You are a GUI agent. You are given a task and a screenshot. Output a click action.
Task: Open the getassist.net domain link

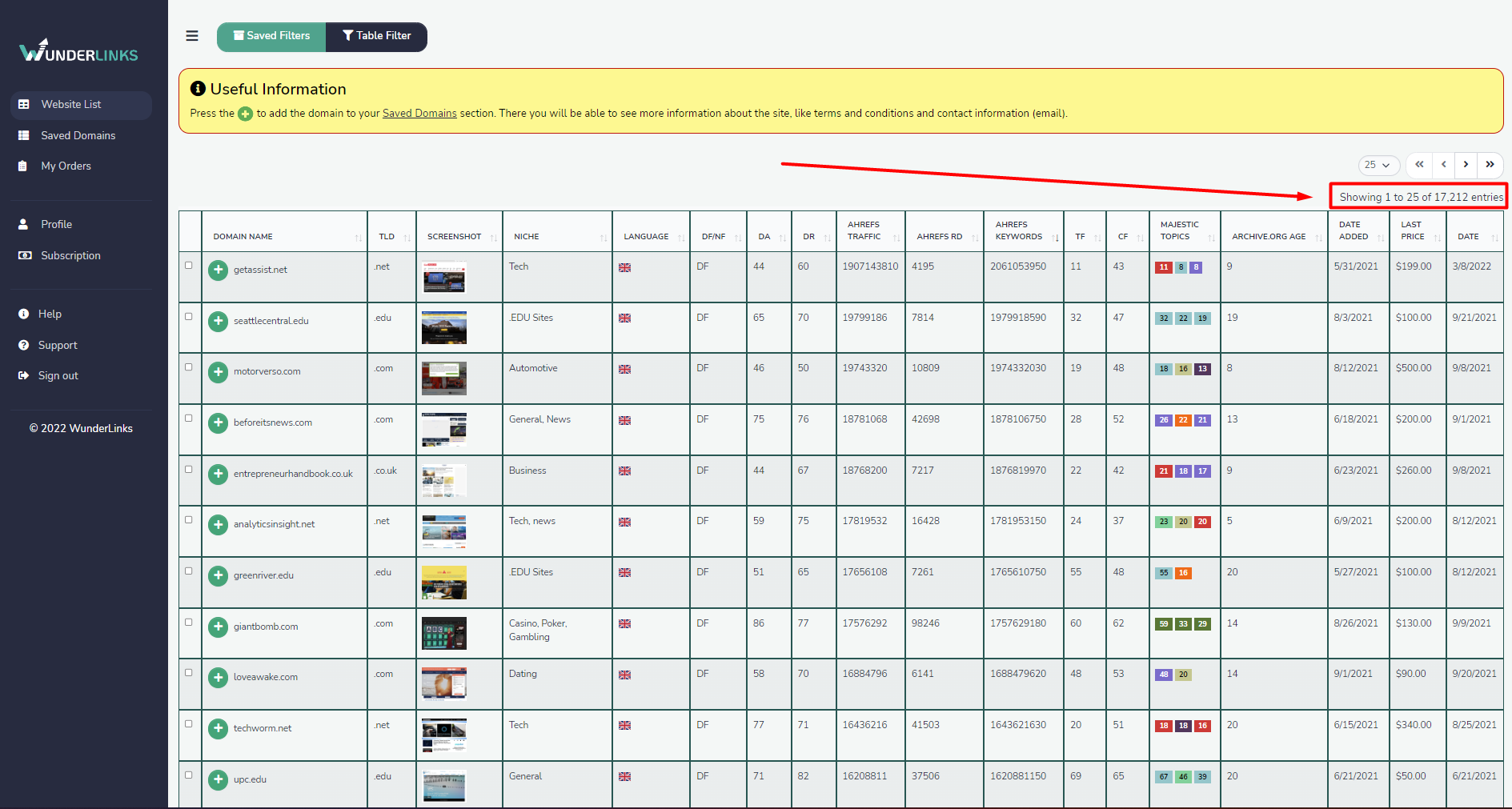(x=260, y=270)
